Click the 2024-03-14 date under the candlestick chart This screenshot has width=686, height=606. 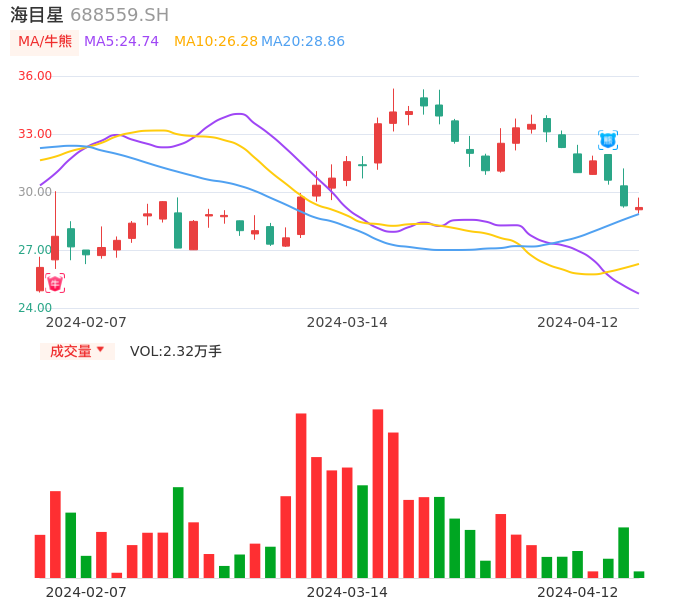(x=347, y=322)
